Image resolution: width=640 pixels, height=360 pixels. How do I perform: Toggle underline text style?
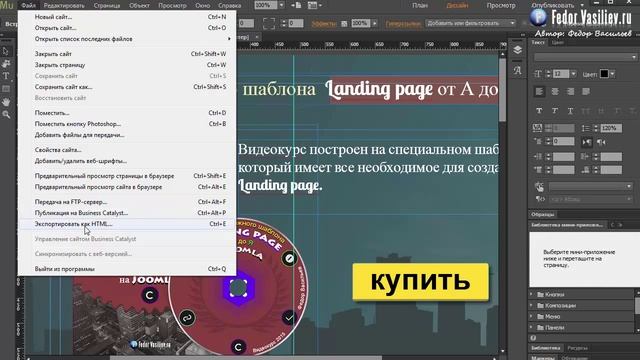pyautogui.click(x=570, y=111)
